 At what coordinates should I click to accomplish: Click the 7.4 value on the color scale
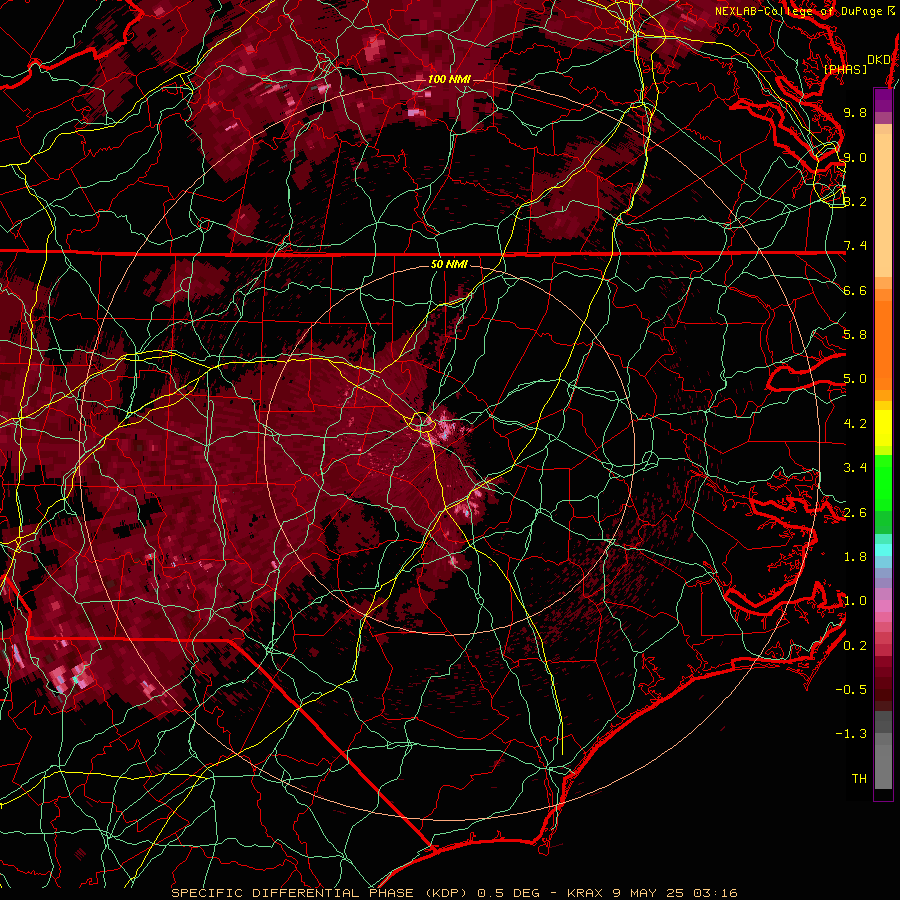[x=855, y=246]
